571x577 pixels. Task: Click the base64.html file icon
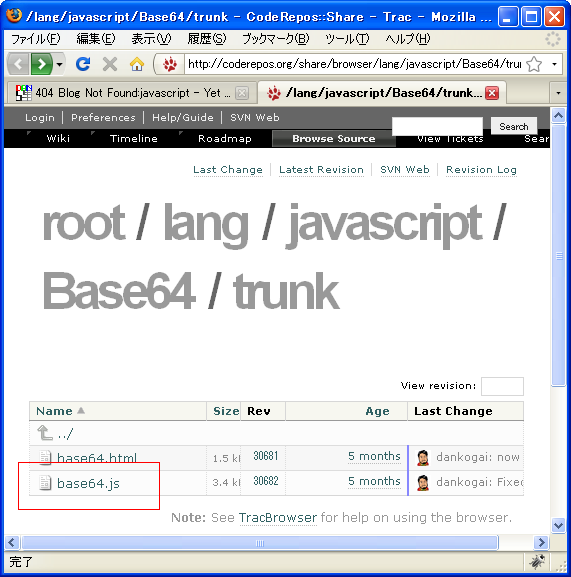click(x=45, y=457)
